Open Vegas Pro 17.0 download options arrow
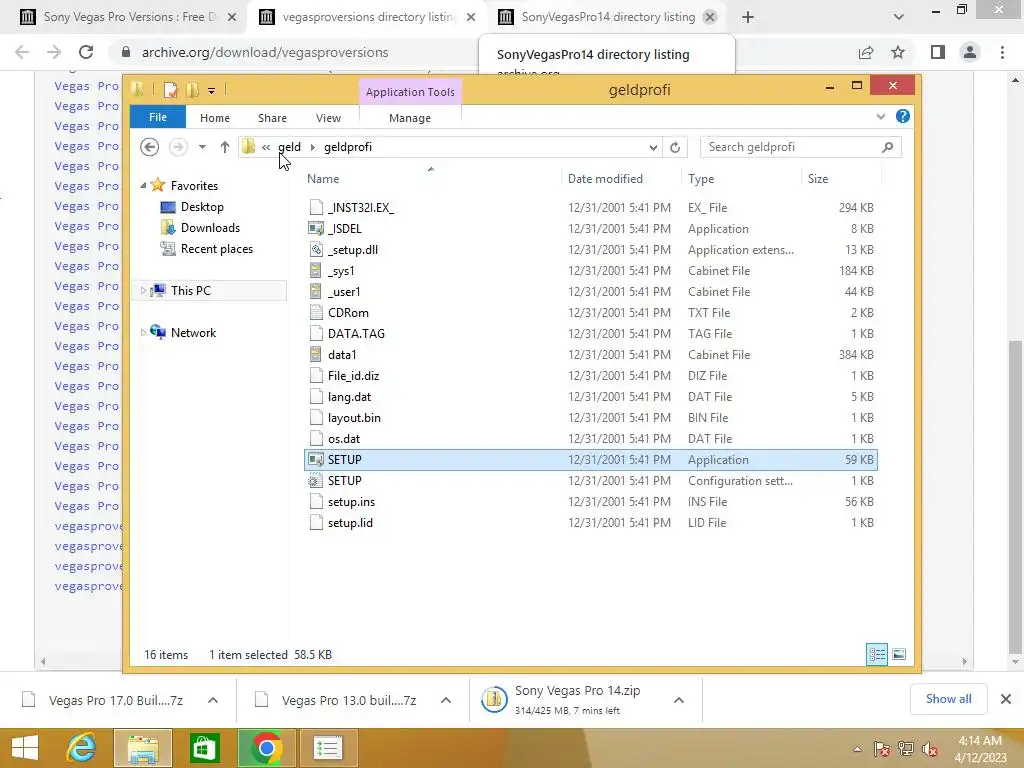 pos(213,700)
